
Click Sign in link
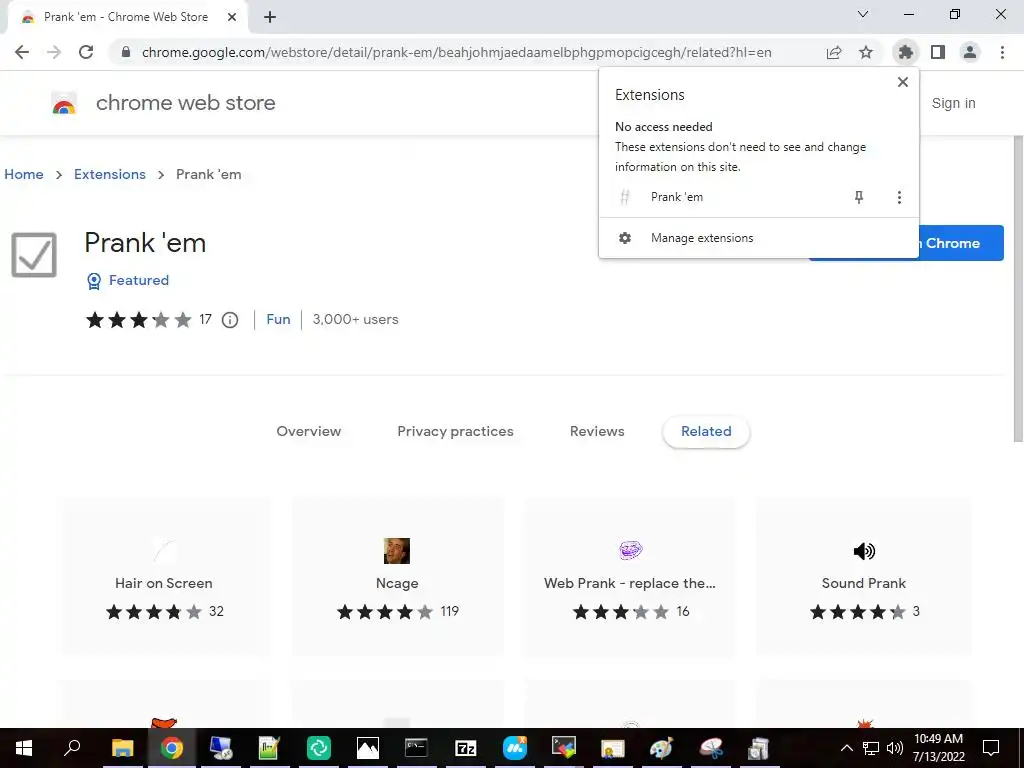(x=953, y=103)
